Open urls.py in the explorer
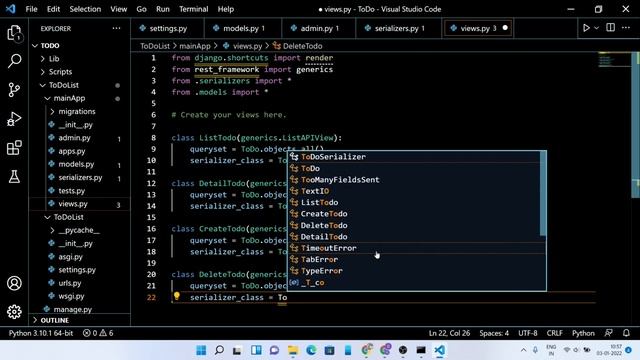 click(x=69, y=283)
